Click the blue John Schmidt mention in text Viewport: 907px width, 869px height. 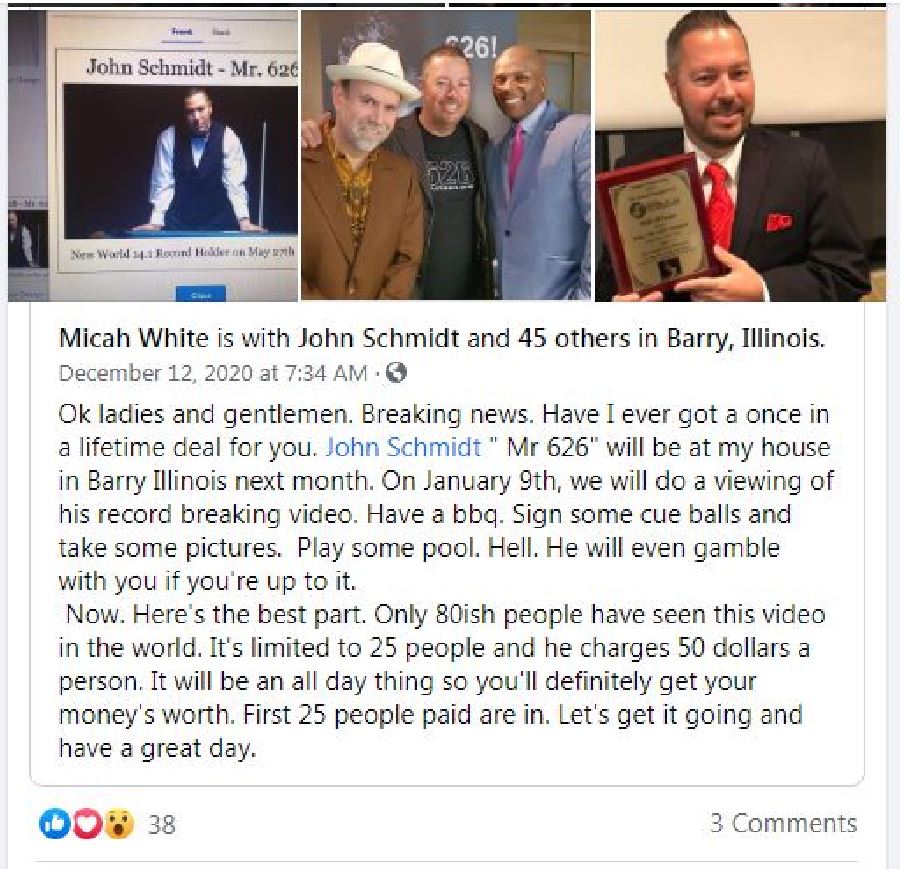(403, 447)
